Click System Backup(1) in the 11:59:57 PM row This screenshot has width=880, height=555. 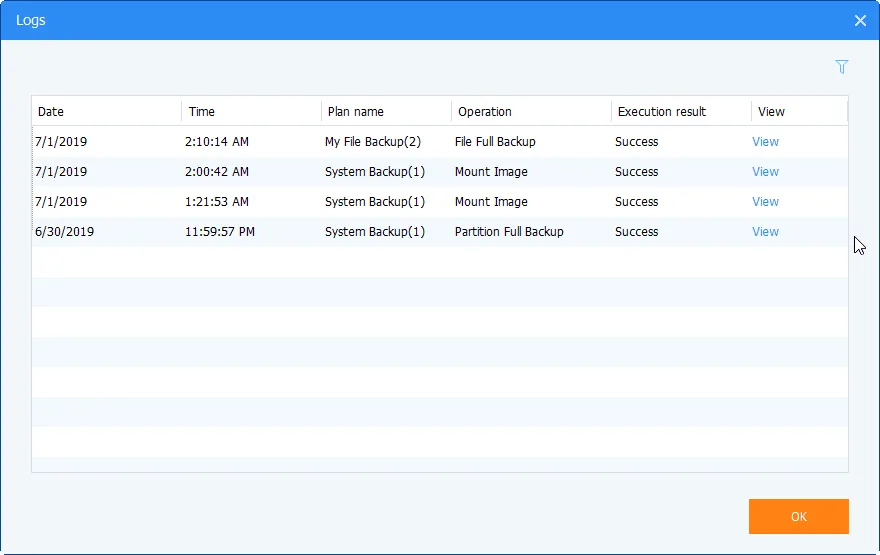click(375, 232)
